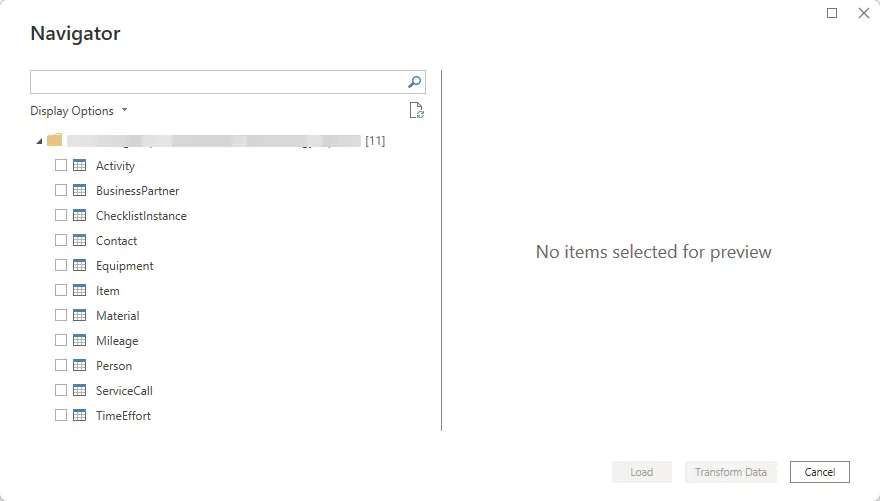Enable the TimeEffort table checkbox
The height and width of the screenshot is (501, 880).
click(61, 415)
